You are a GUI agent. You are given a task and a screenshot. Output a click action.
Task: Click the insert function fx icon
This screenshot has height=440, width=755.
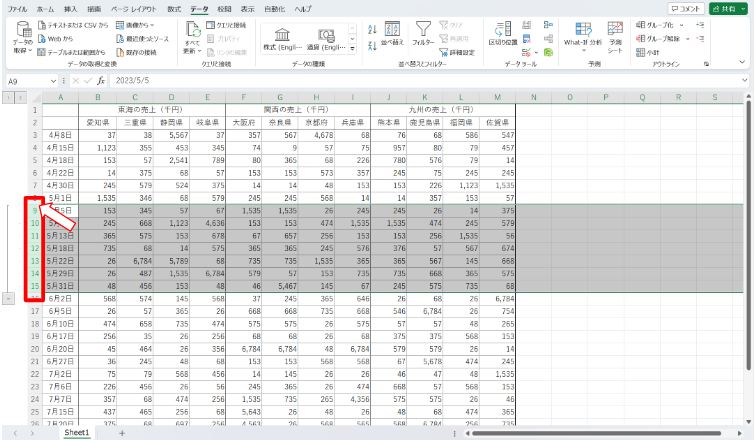click(x=101, y=80)
